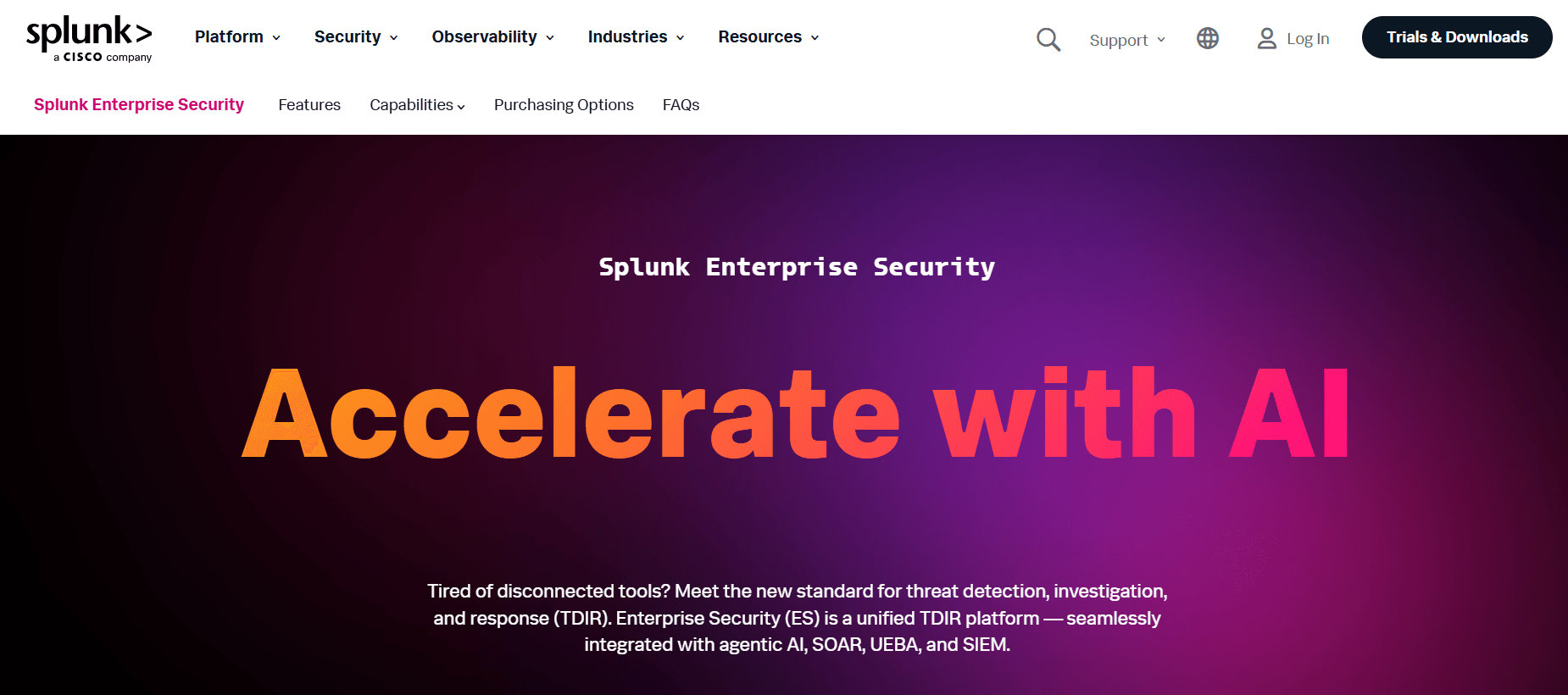
Task: Select the language globe in the navigation bar
Action: (1207, 38)
